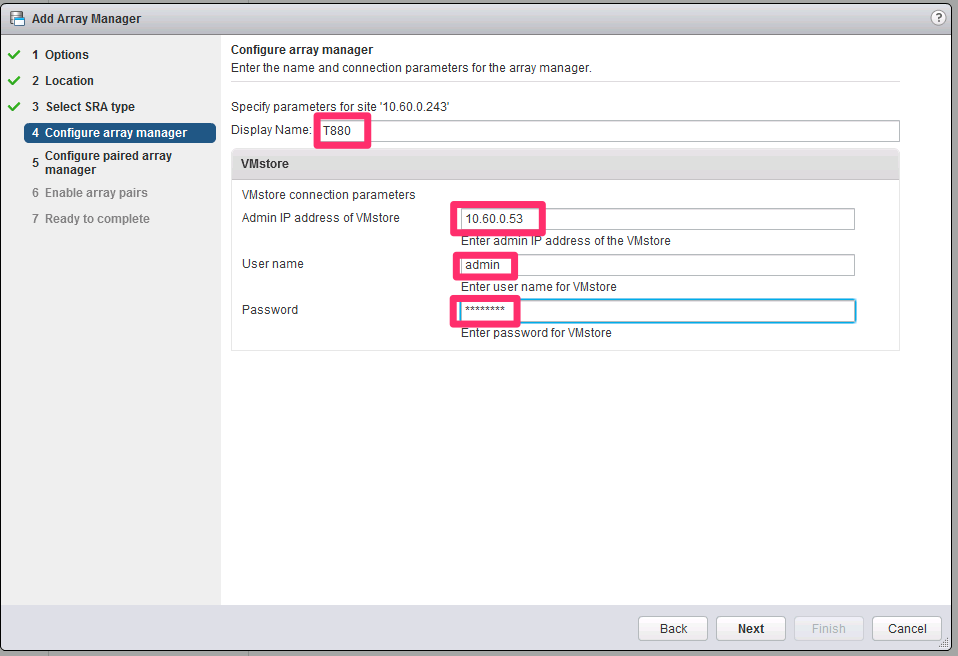Return to step 3 Select SRA type
The width and height of the screenshot is (958, 656).
89,107
